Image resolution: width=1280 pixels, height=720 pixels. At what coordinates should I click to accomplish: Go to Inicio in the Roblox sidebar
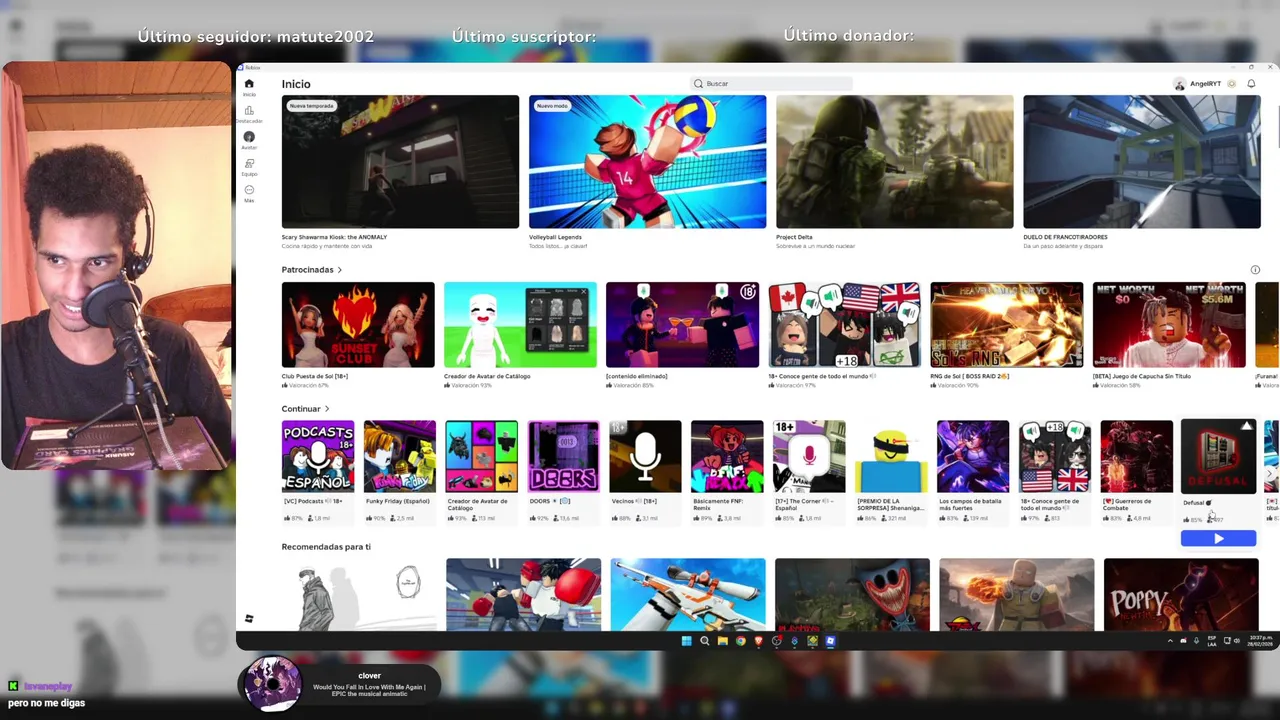[249, 86]
